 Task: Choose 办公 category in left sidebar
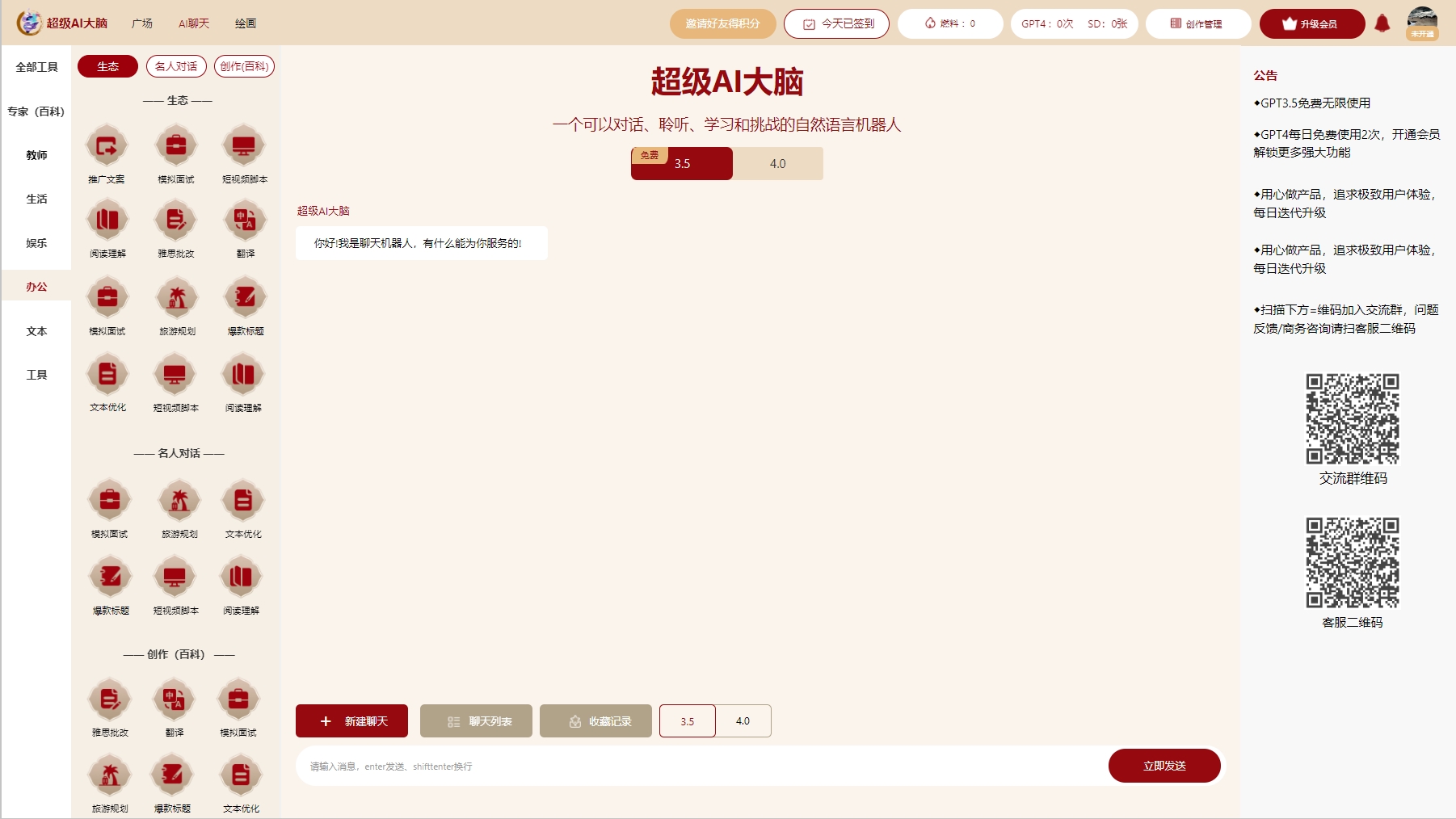click(x=36, y=287)
